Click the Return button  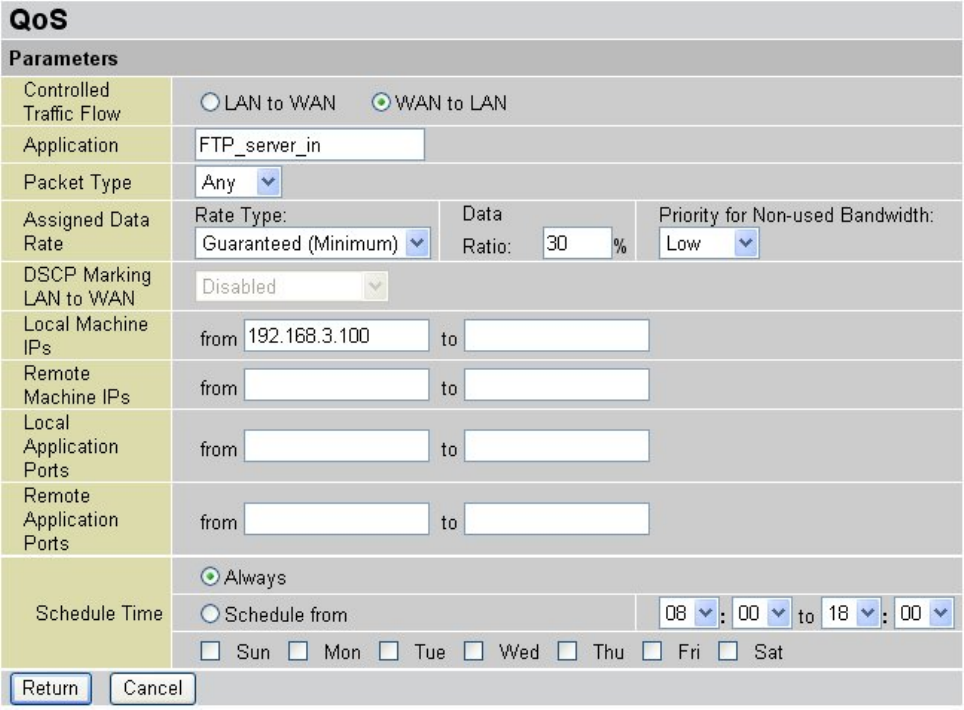pyautogui.click(x=50, y=688)
